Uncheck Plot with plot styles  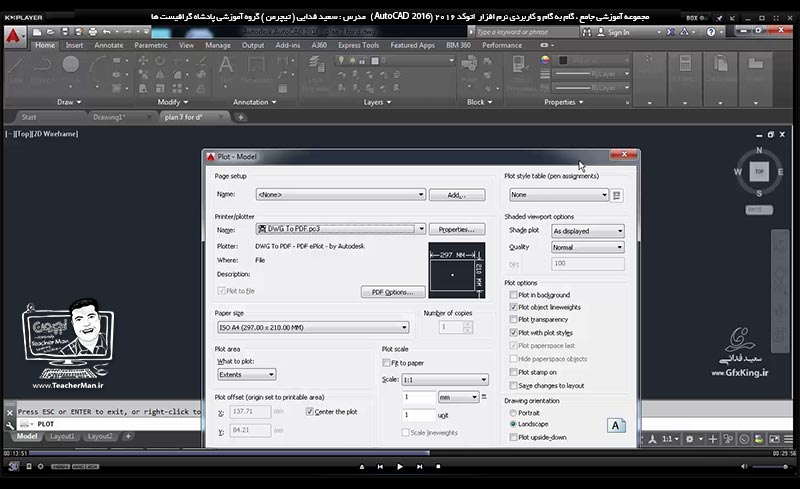click(x=514, y=333)
